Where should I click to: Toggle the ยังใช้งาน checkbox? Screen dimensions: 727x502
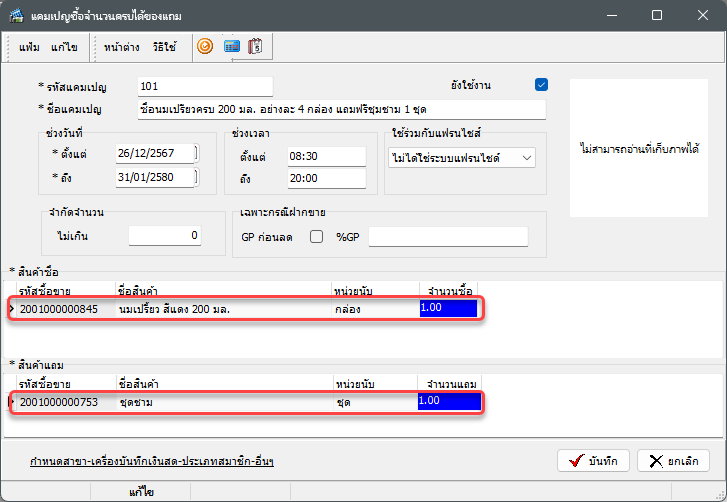[542, 85]
